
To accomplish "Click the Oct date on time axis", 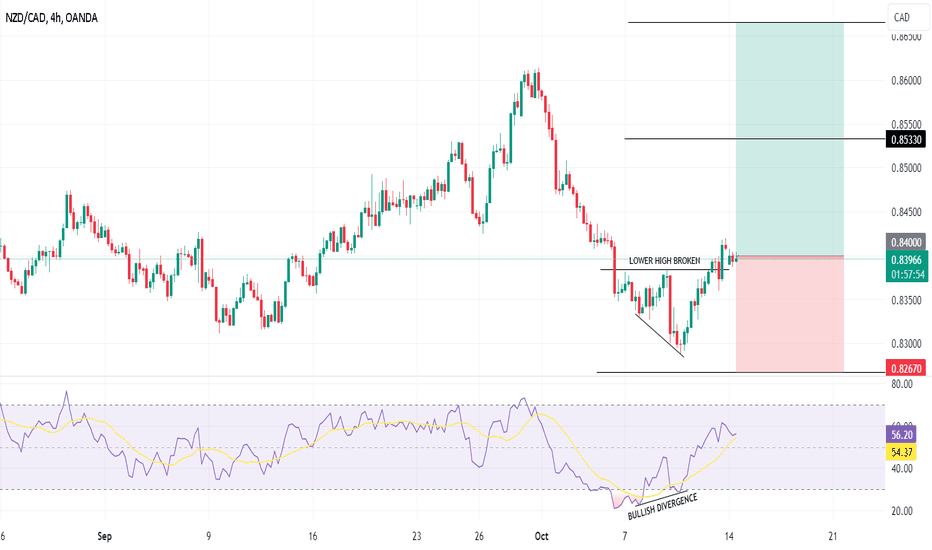I will (541, 536).
